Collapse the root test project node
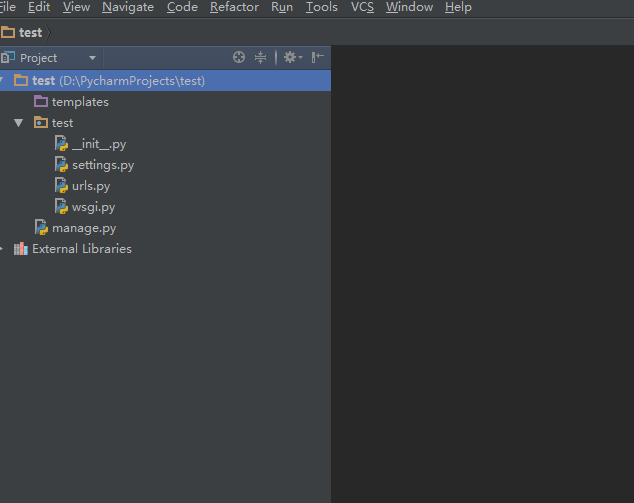634x503 pixels. coord(2,81)
